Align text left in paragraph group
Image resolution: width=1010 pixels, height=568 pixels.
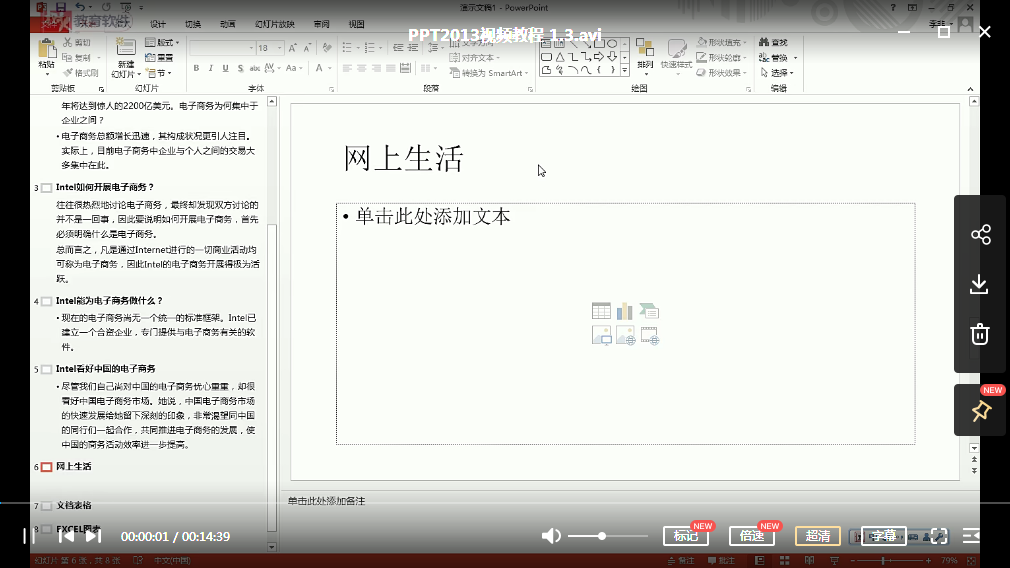tap(347, 68)
